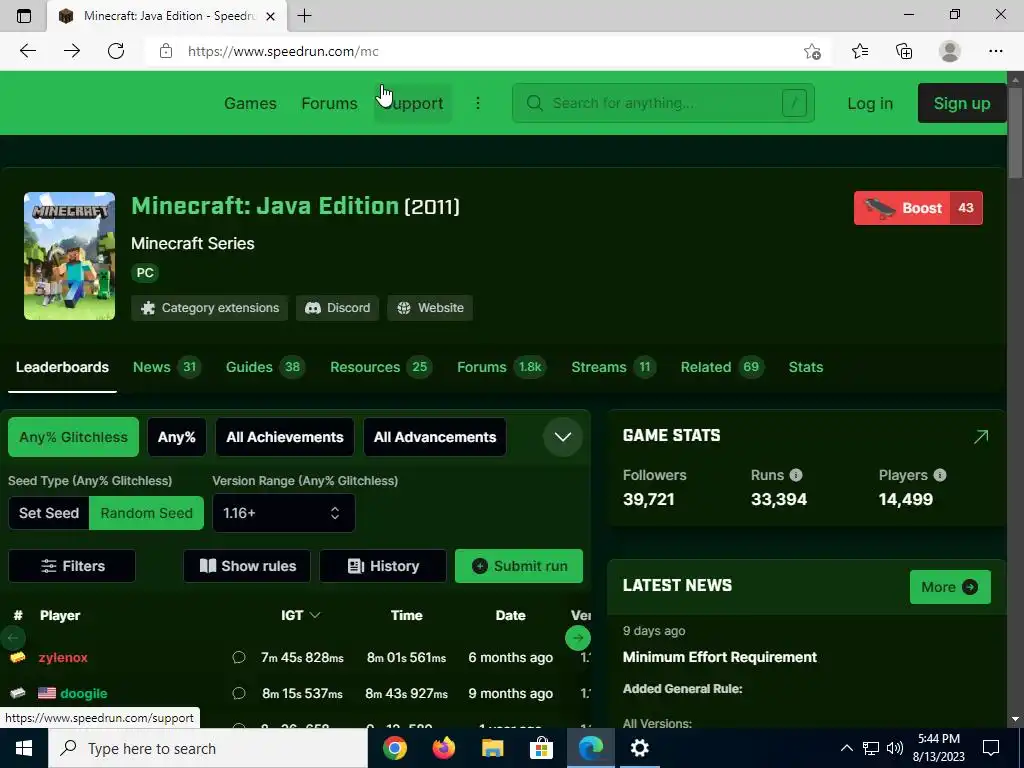Open the browser Favorites list
The width and height of the screenshot is (1024, 768).
(860, 51)
